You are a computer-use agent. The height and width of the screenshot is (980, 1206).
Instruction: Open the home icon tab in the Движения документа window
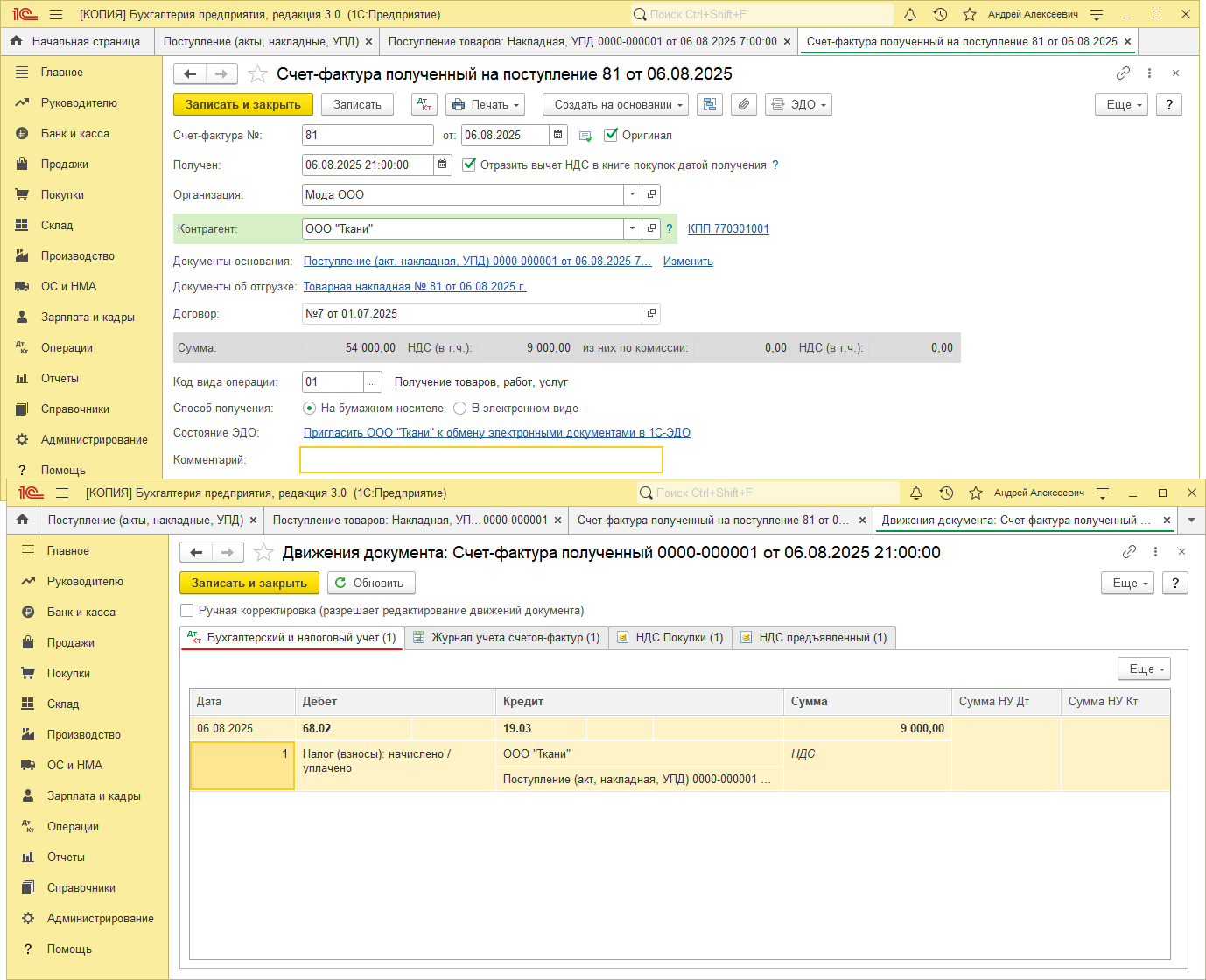(x=23, y=520)
